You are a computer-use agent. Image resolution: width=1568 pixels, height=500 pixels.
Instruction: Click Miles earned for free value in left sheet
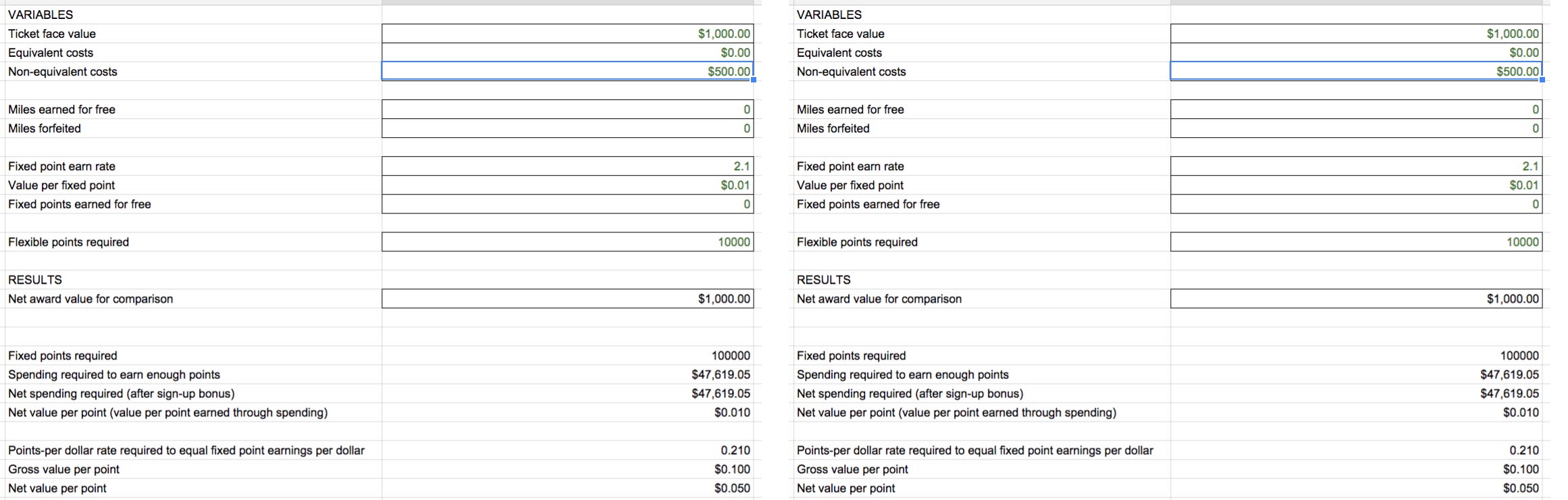[567, 109]
